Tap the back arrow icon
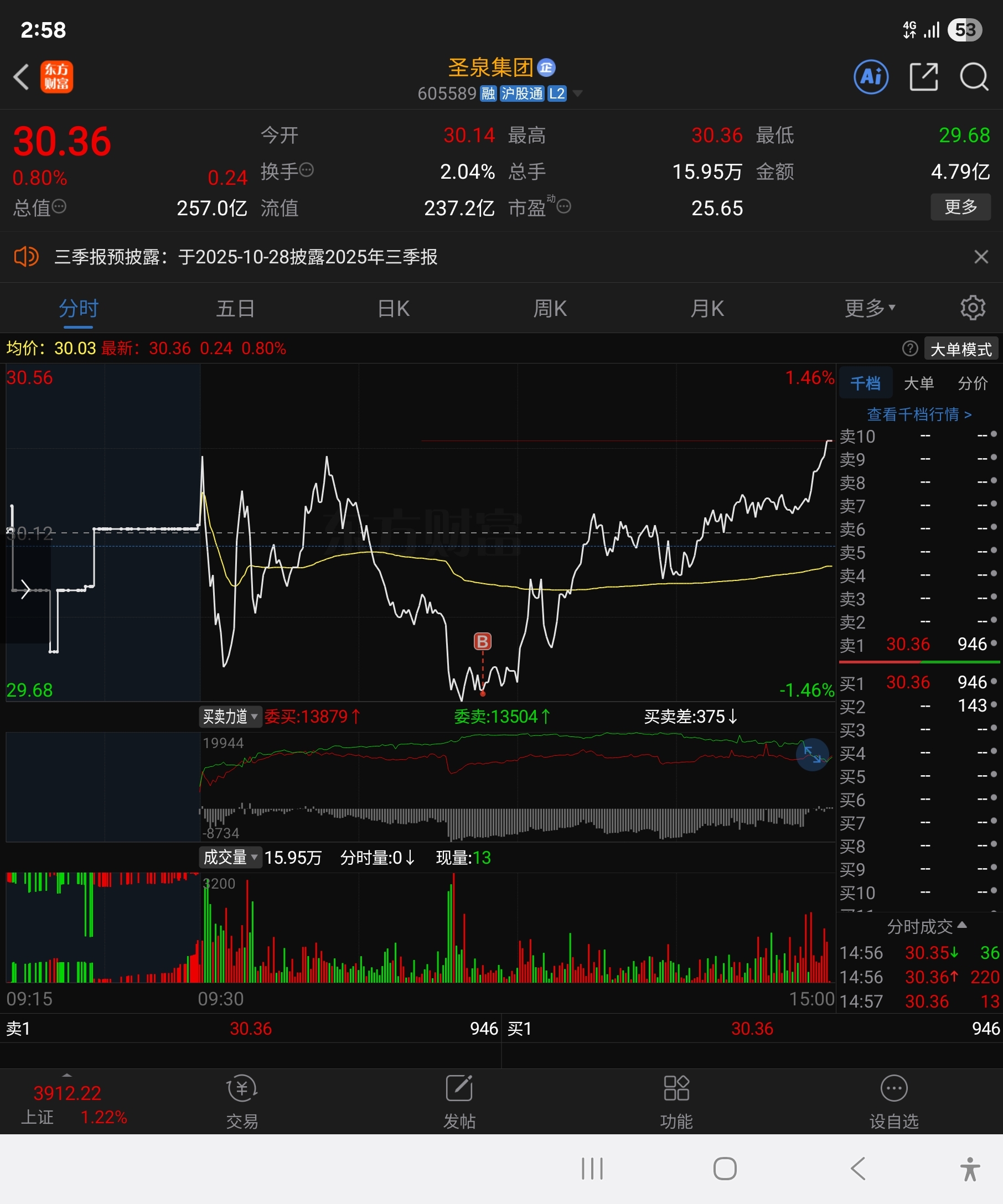The image size is (1003, 1204). 21,77
